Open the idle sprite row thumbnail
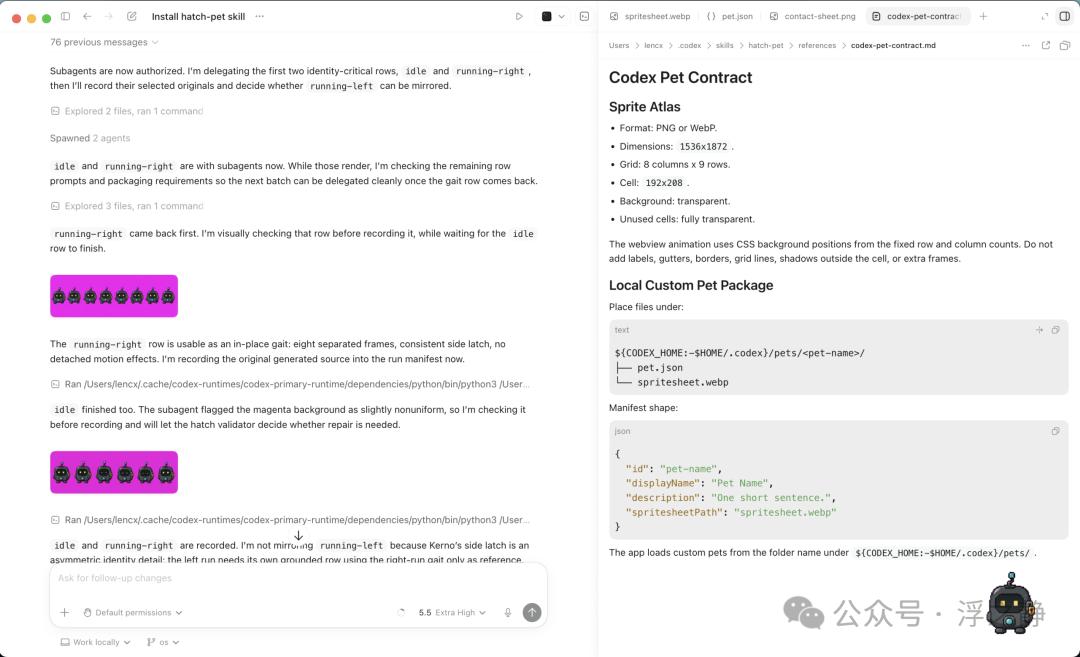The image size is (1080, 657). pyautogui.click(x=114, y=472)
